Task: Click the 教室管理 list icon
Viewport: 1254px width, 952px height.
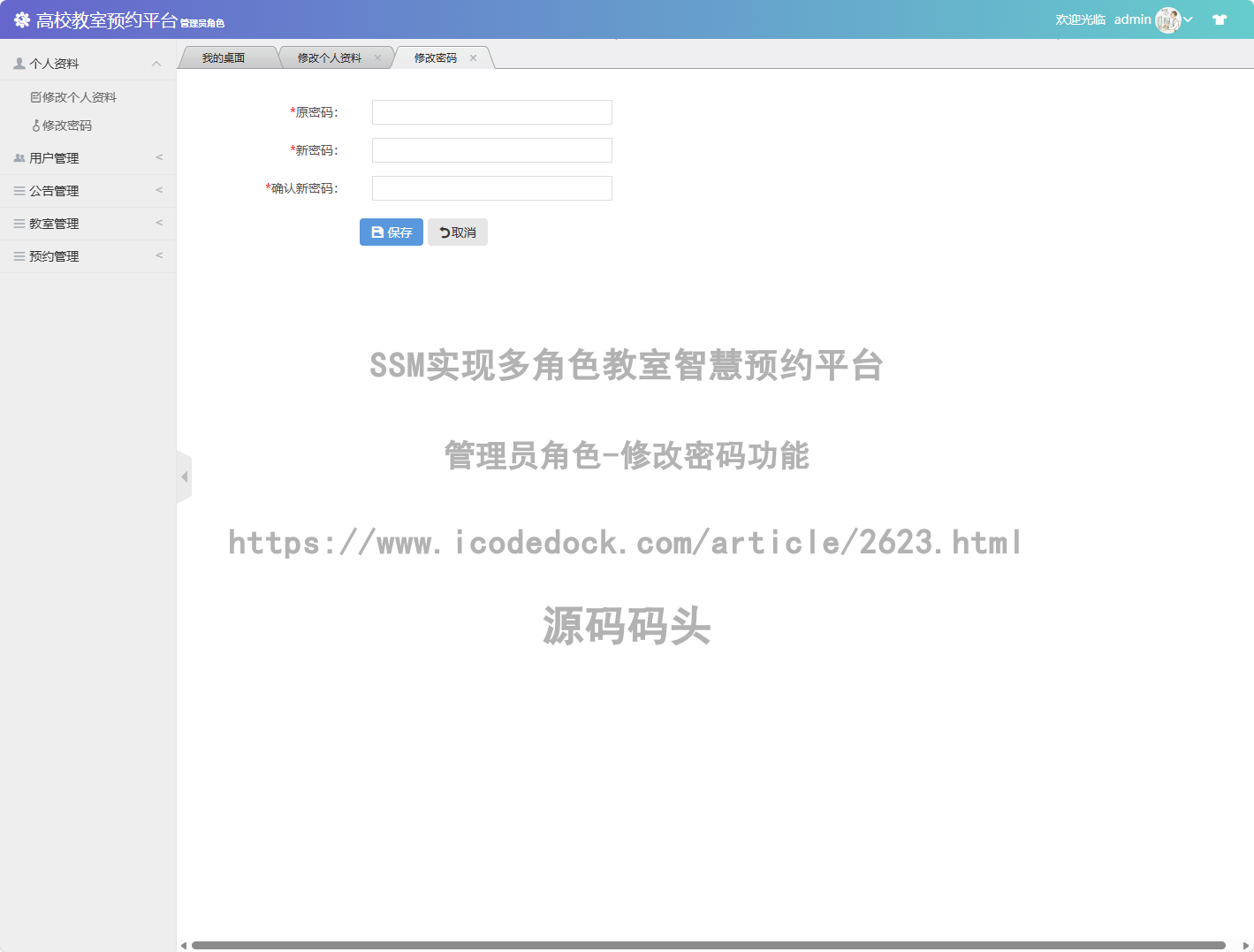Action: pyautogui.click(x=19, y=223)
